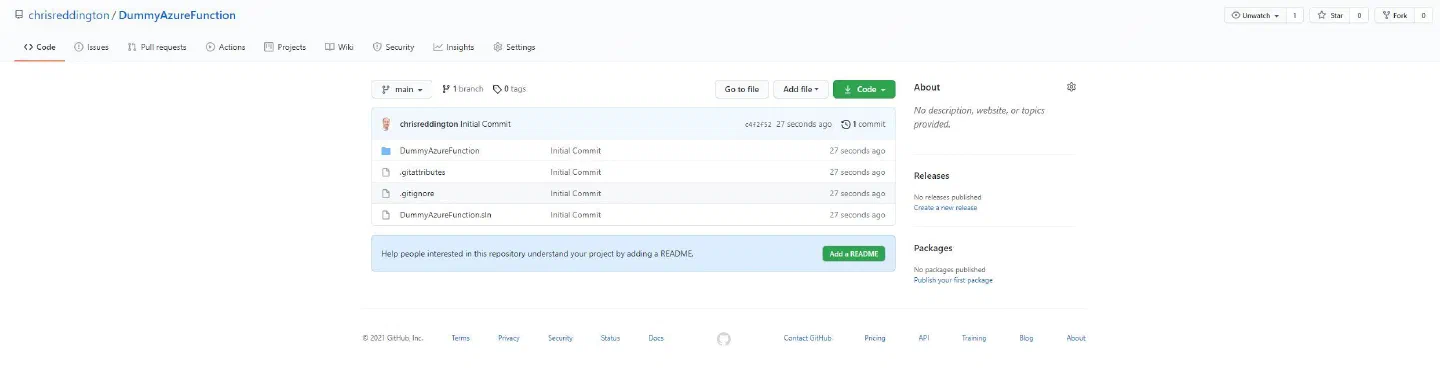Go to the Projects tab
The width and height of the screenshot is (1440, 382).
285,47
